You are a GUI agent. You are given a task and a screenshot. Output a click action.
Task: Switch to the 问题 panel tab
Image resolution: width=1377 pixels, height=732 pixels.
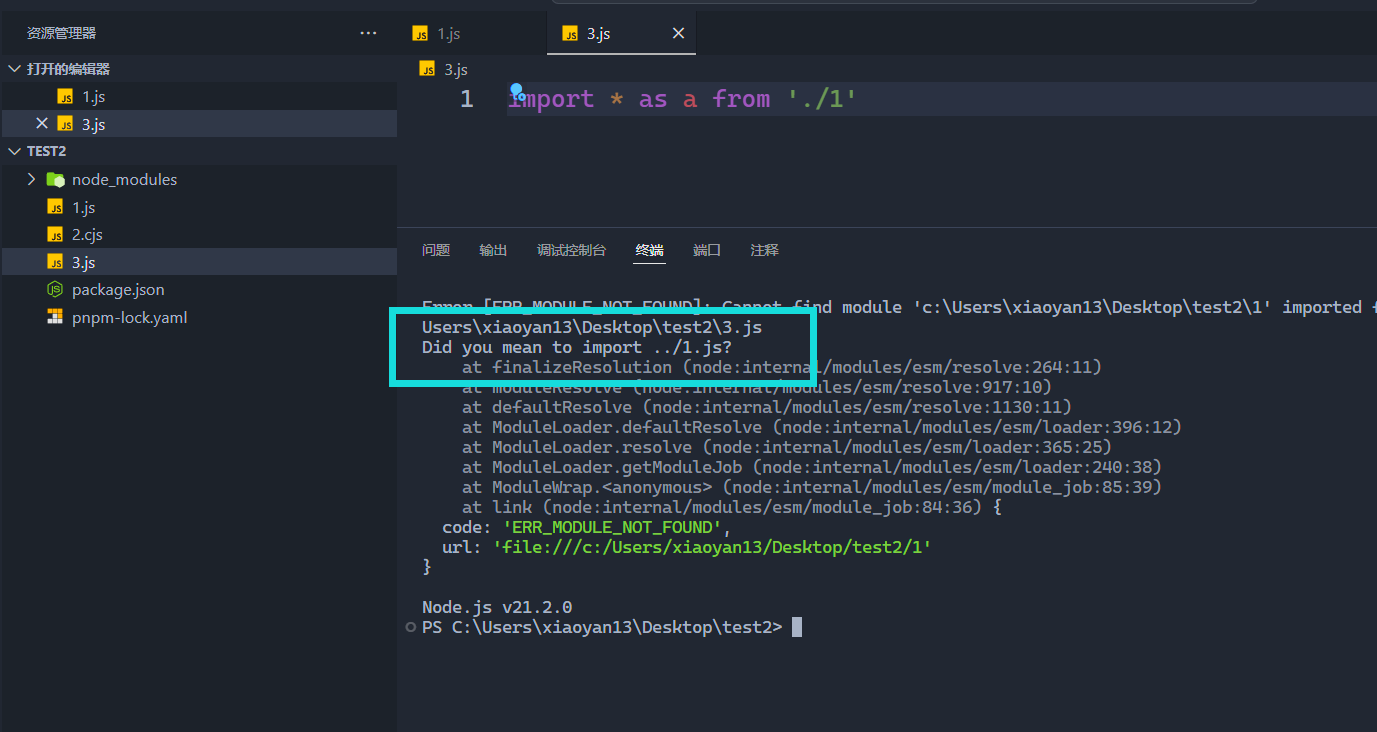(x=436, y=250)
